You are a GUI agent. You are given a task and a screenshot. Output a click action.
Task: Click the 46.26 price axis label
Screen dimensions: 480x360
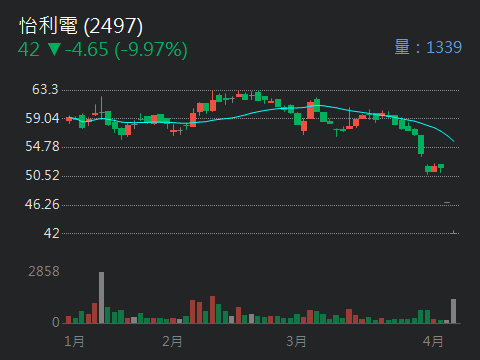42,204
